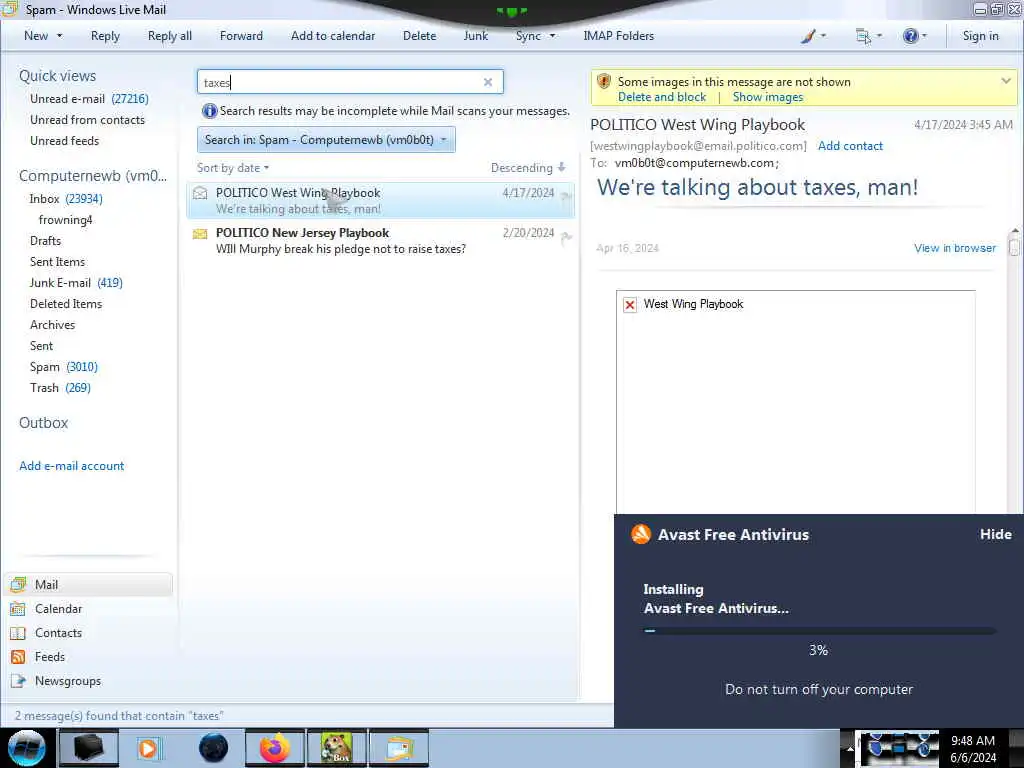This screenshot has width=1024, height=768.
Task: Open the Sync dropdown arrow
Action: tap(552, 36)
